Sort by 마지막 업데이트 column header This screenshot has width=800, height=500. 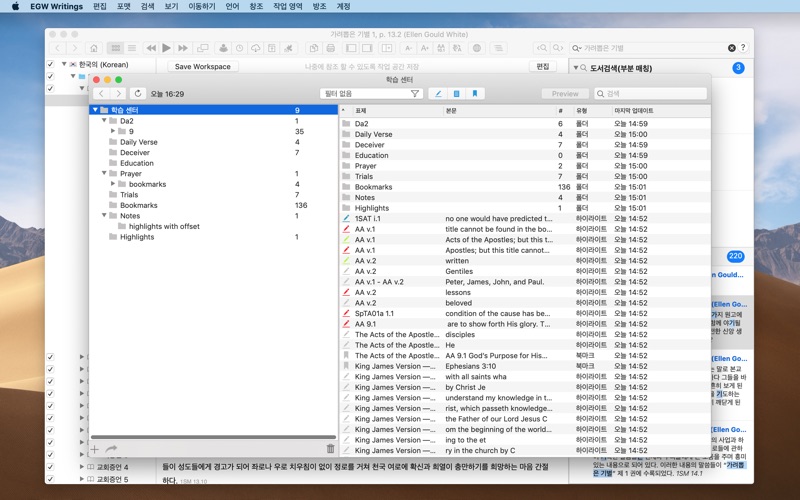(x=634, y=110)
